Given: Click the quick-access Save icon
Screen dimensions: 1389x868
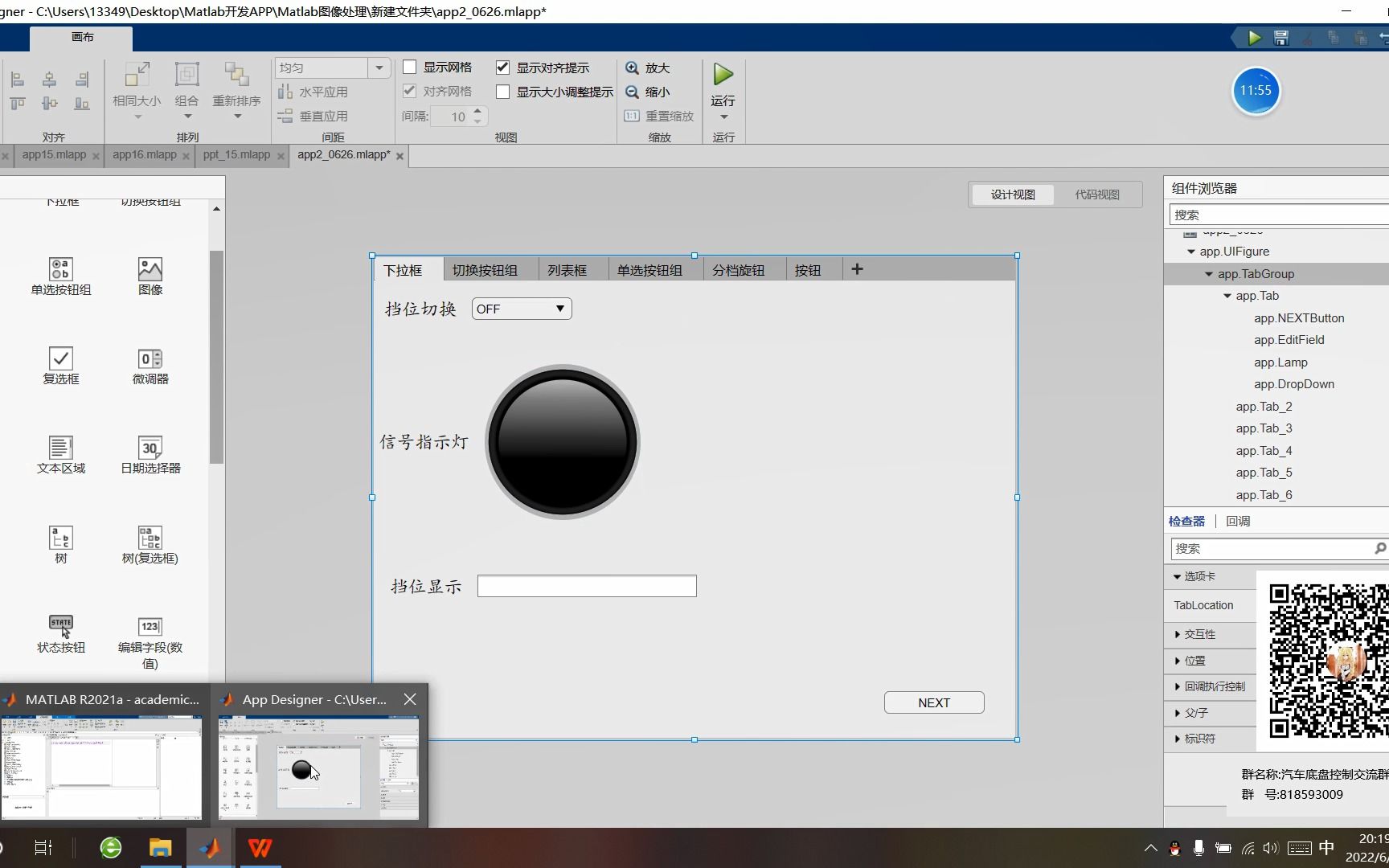Looking at the screenshot, I should [1281, 38].
